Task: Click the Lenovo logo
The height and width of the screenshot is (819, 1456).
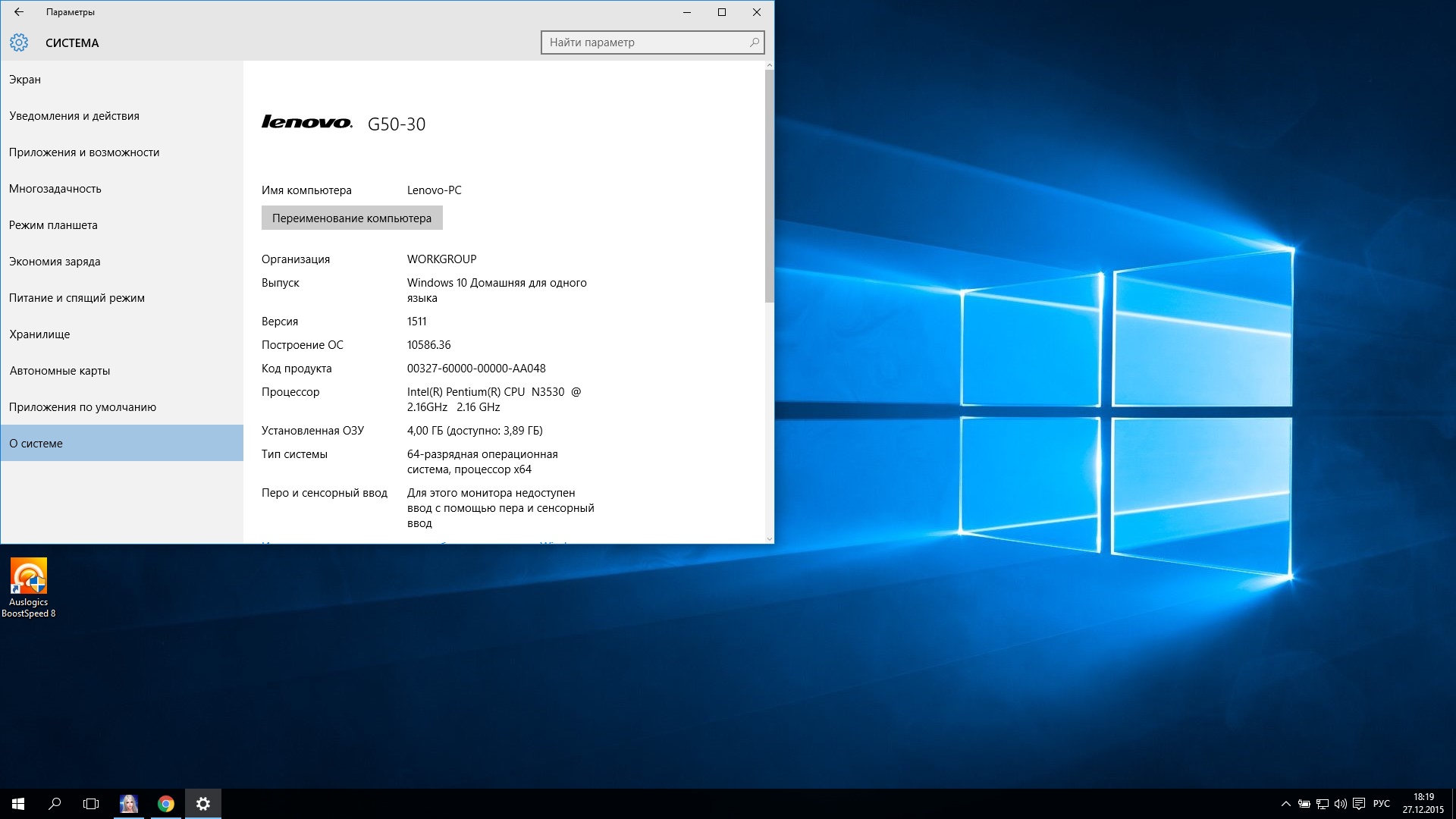Action: [307, 122]
